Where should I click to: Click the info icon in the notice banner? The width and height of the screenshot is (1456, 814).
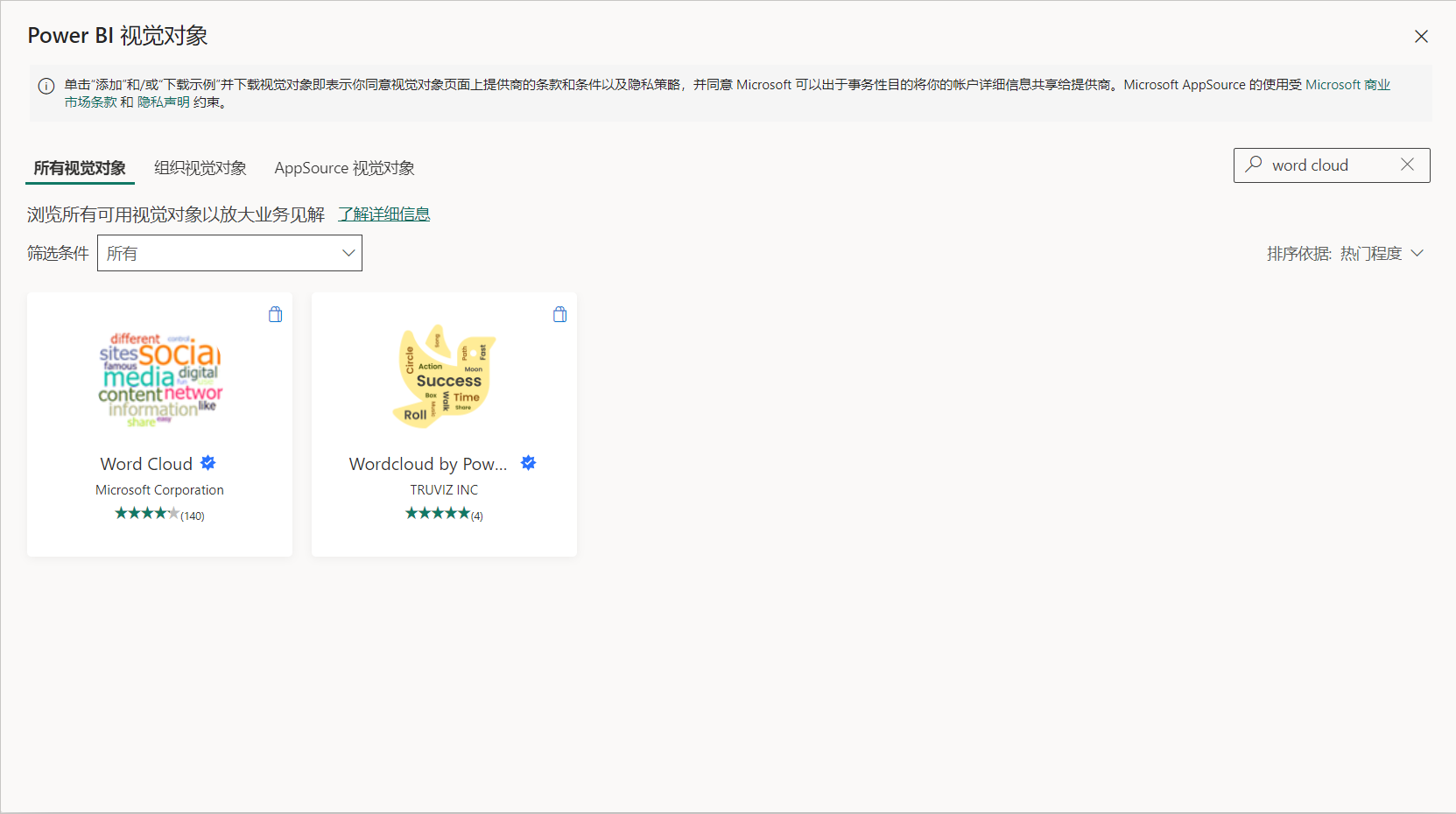46,86
